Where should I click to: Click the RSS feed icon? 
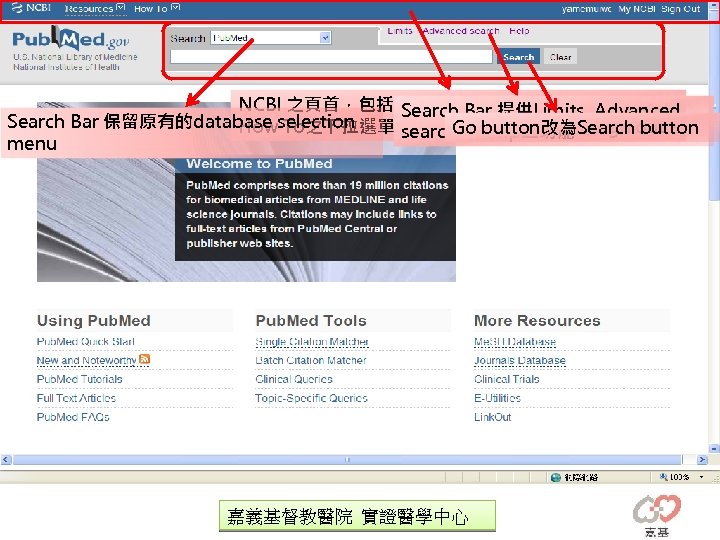[x=144, y=359]
